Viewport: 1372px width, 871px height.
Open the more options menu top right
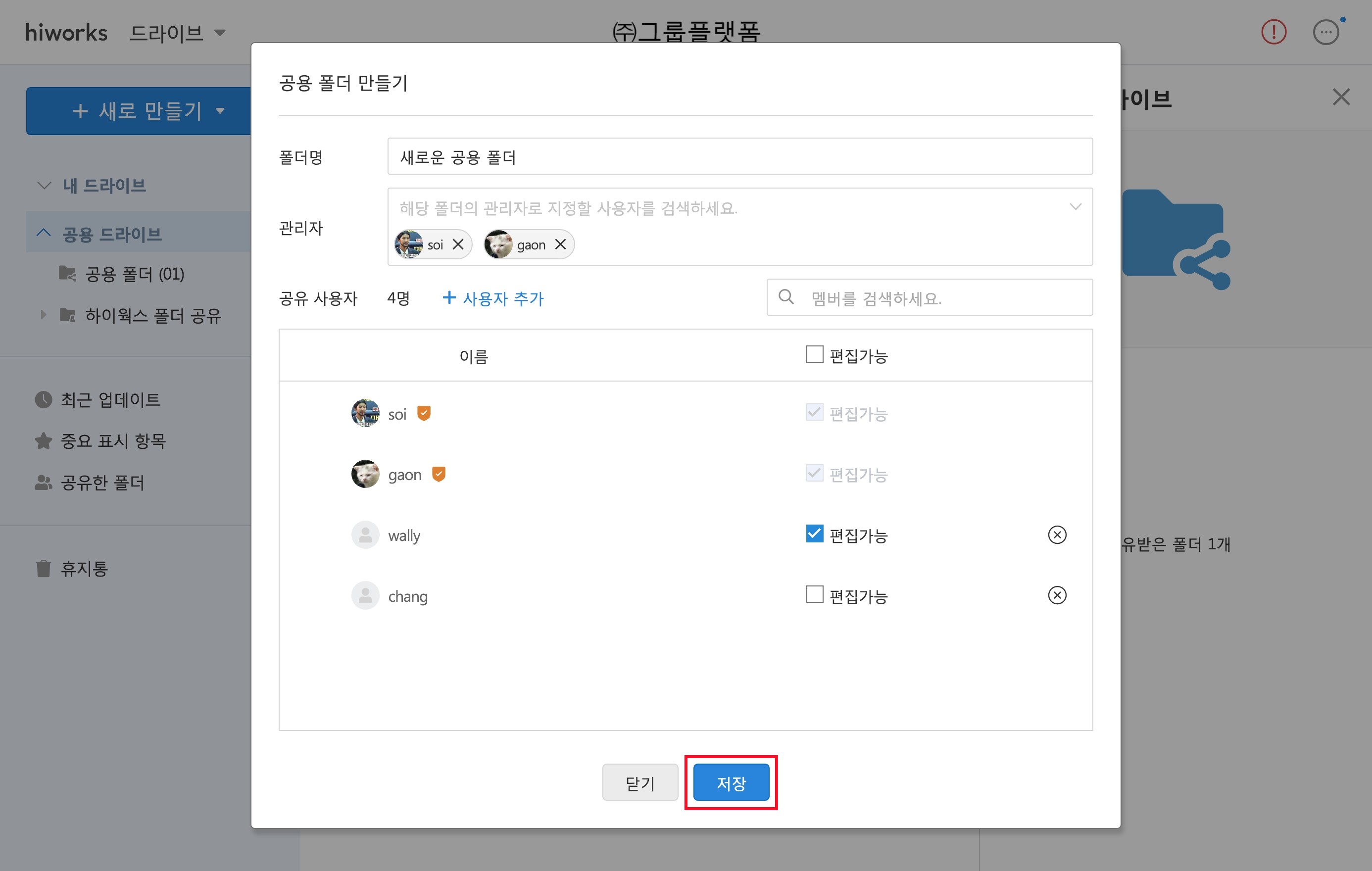click(x=1326, y=33)
